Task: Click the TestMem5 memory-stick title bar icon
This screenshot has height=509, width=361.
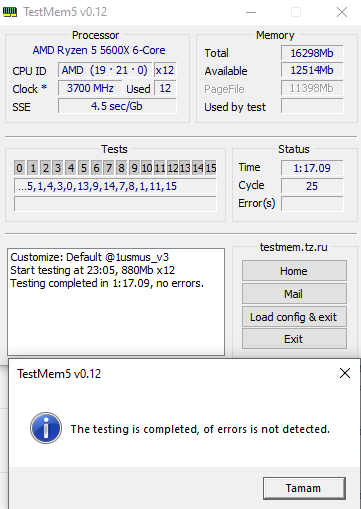Action: 10,12
